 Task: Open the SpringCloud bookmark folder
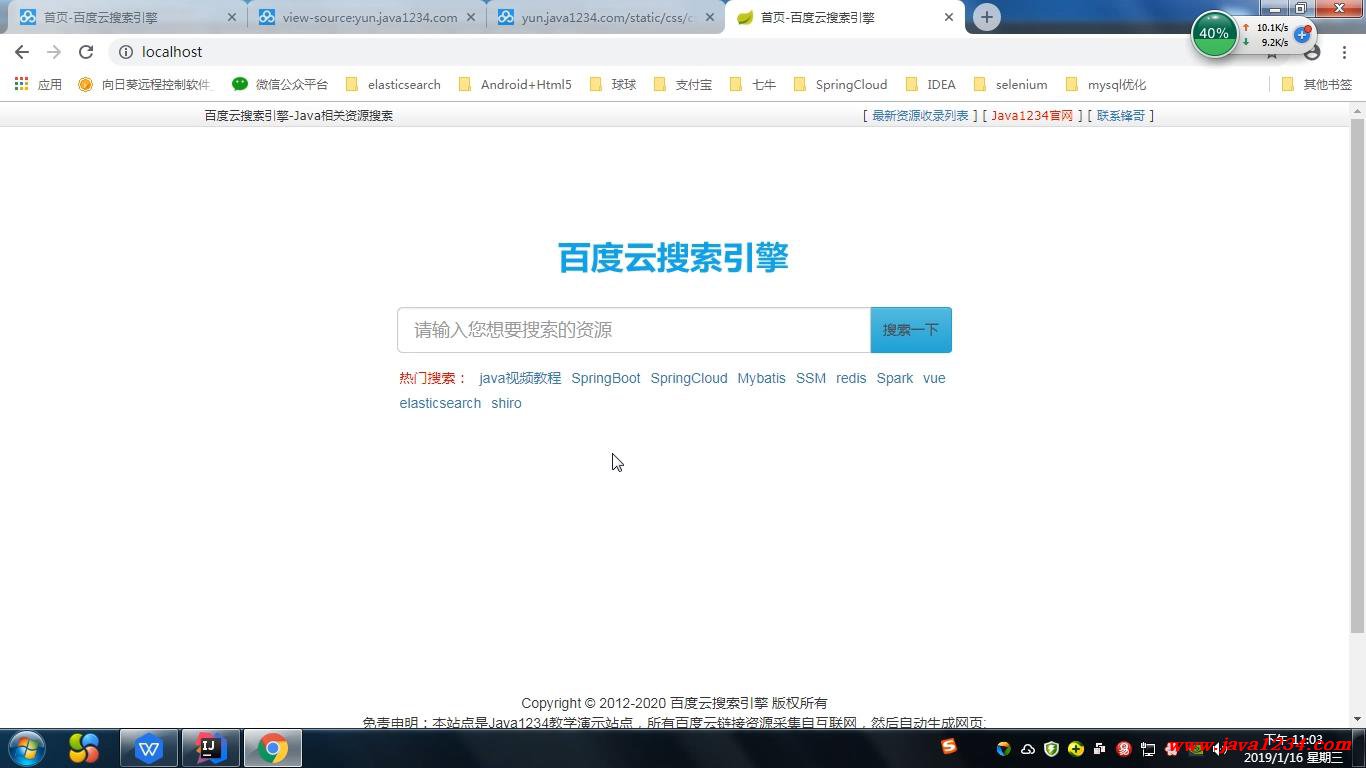[840, 85]
